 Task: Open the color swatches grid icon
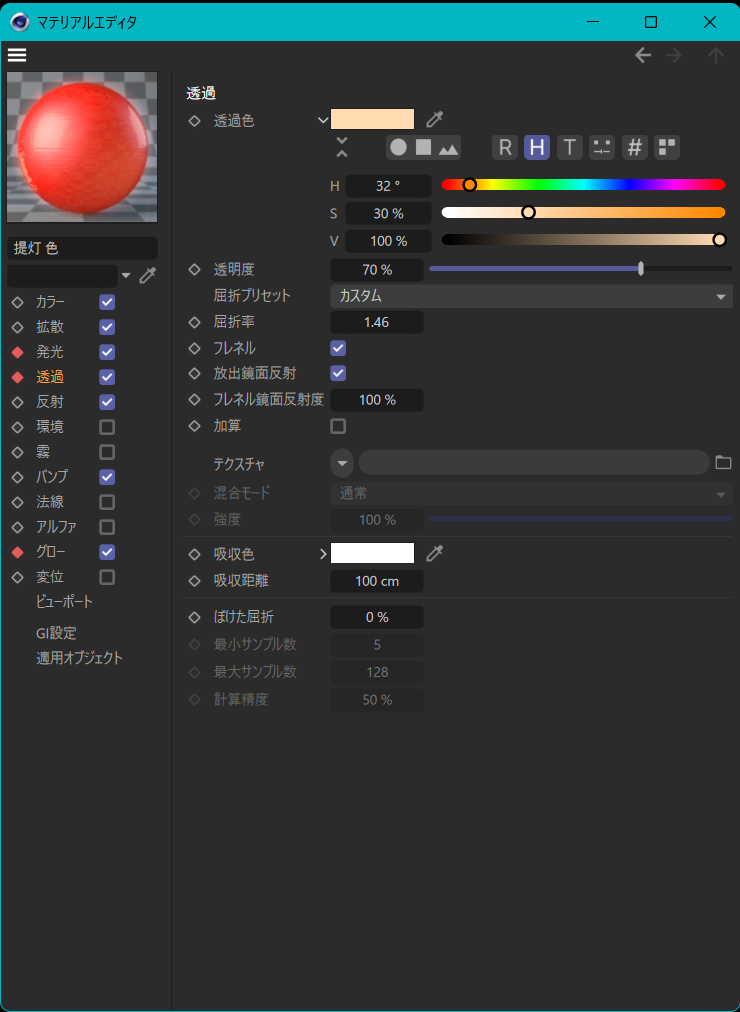pos(666,148)
